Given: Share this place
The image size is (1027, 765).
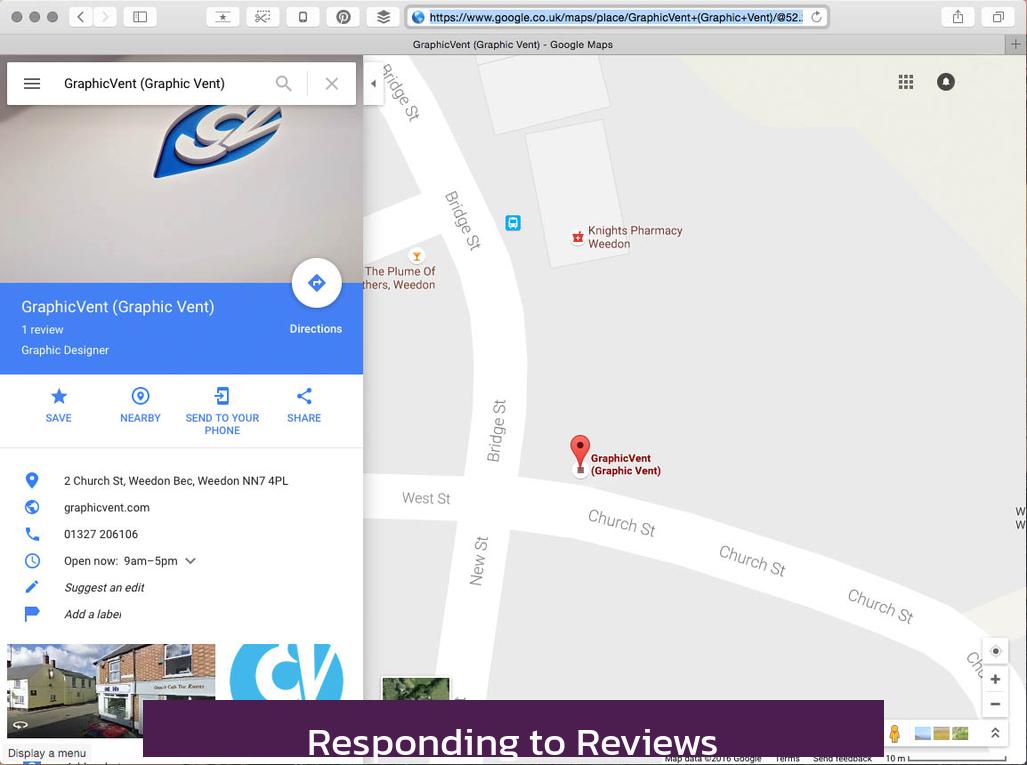Looking at the screenshot, I should point(304,405).
